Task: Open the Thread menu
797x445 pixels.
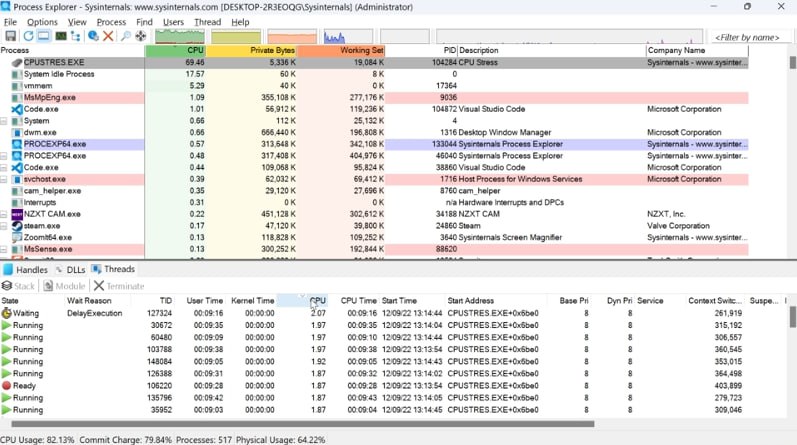Action: click(207, 22)
